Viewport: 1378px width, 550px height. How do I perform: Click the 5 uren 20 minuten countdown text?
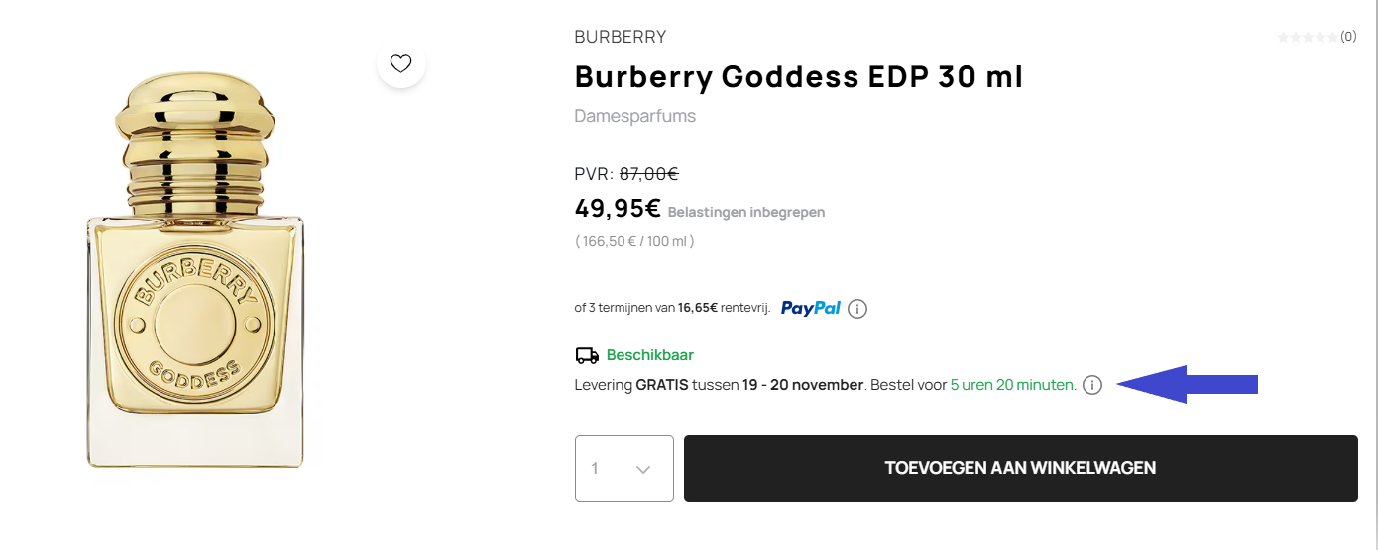tap(1013, 385)
